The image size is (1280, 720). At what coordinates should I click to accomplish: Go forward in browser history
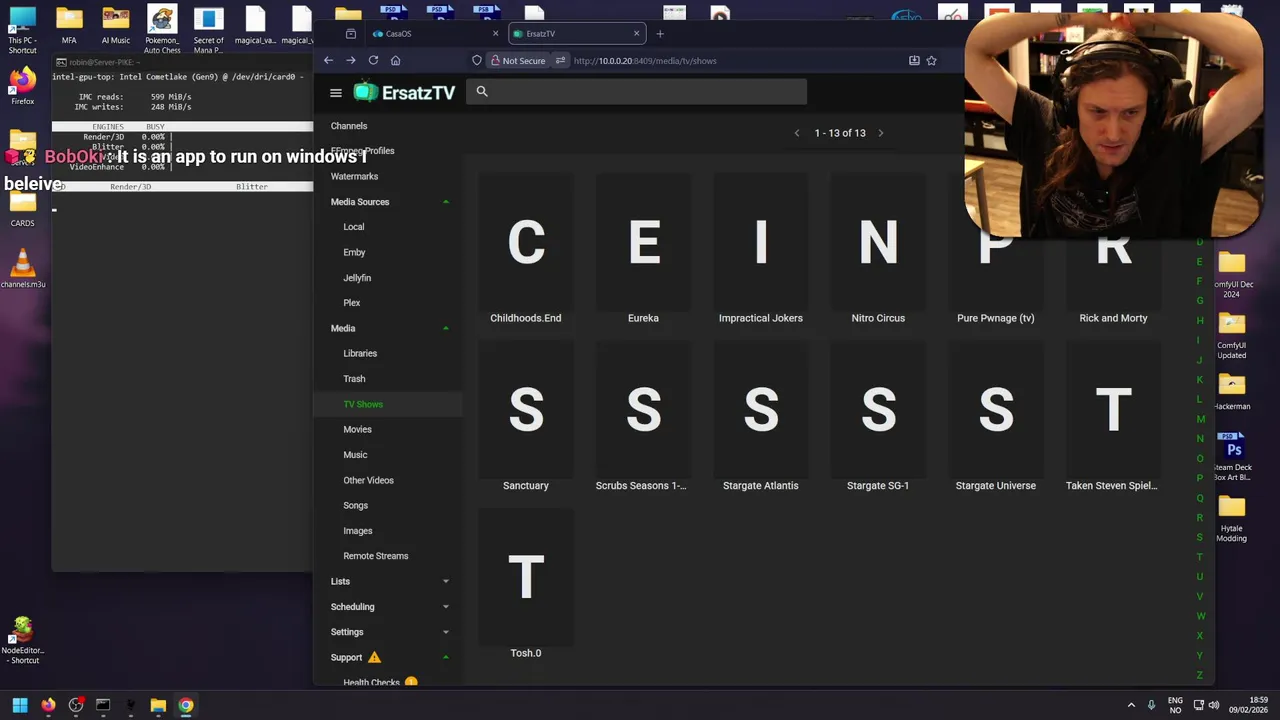pyautogui.click(x=351, y=61)
